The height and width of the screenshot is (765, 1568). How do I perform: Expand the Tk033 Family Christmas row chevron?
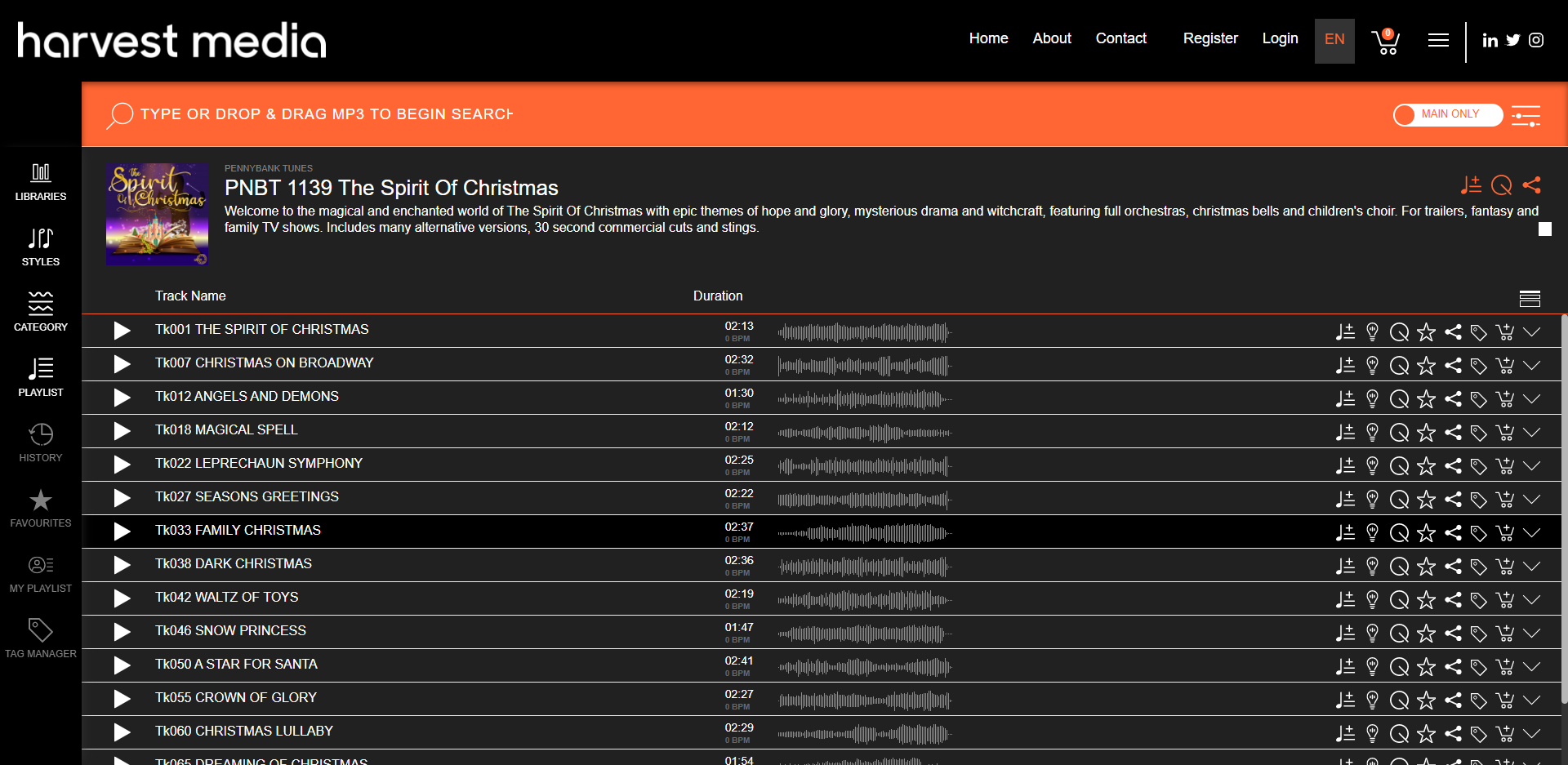pyautogui.click(x=1532, y=532)
